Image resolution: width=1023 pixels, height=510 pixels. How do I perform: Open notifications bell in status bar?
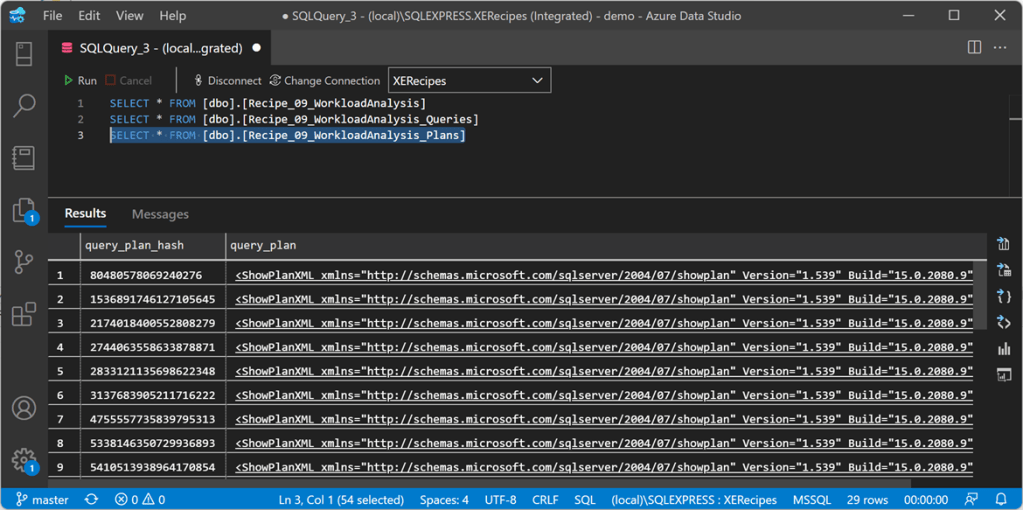1002,499
